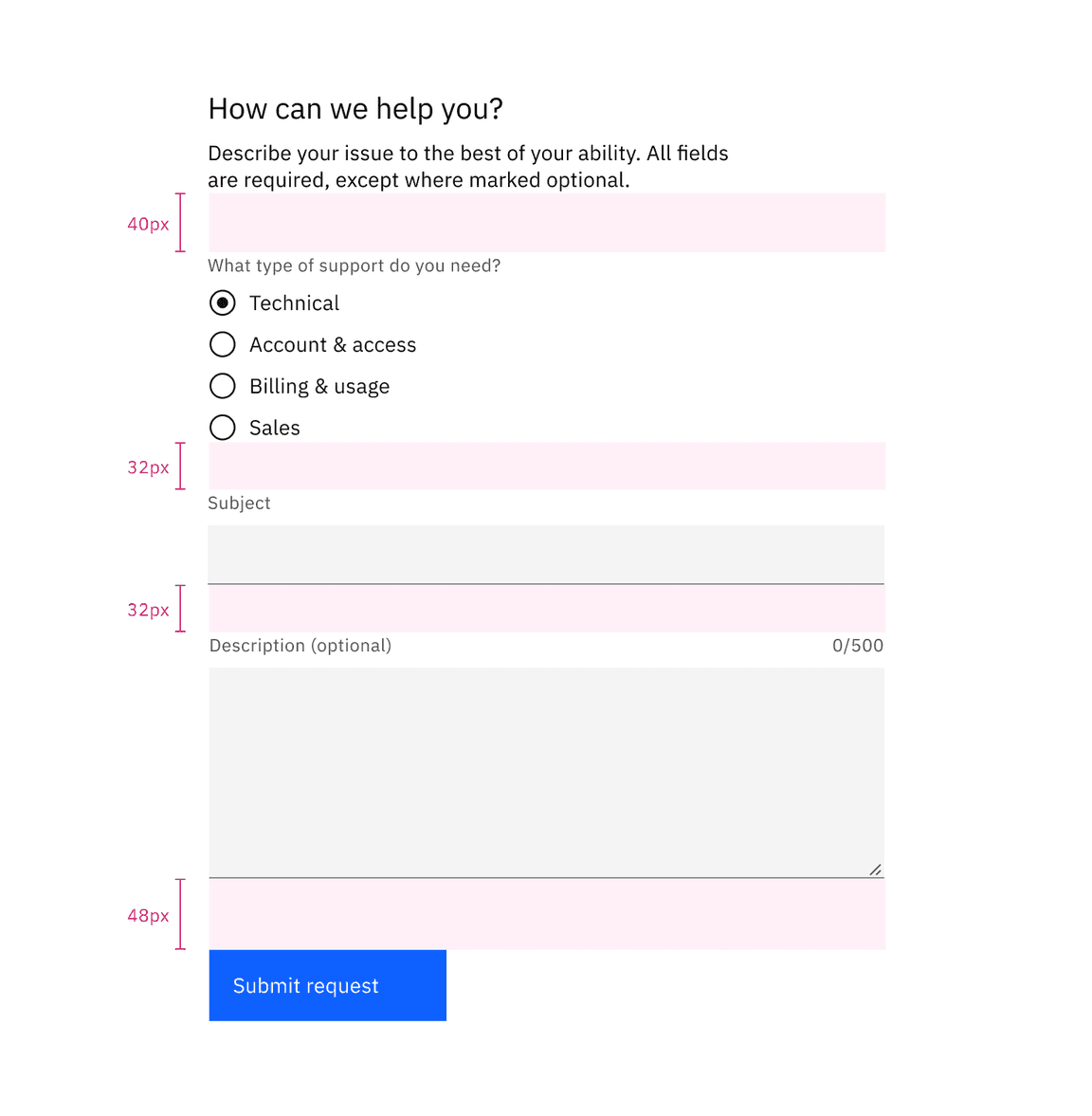Select the Sales support option
1092x1116 pixels.
click(222, 428)
